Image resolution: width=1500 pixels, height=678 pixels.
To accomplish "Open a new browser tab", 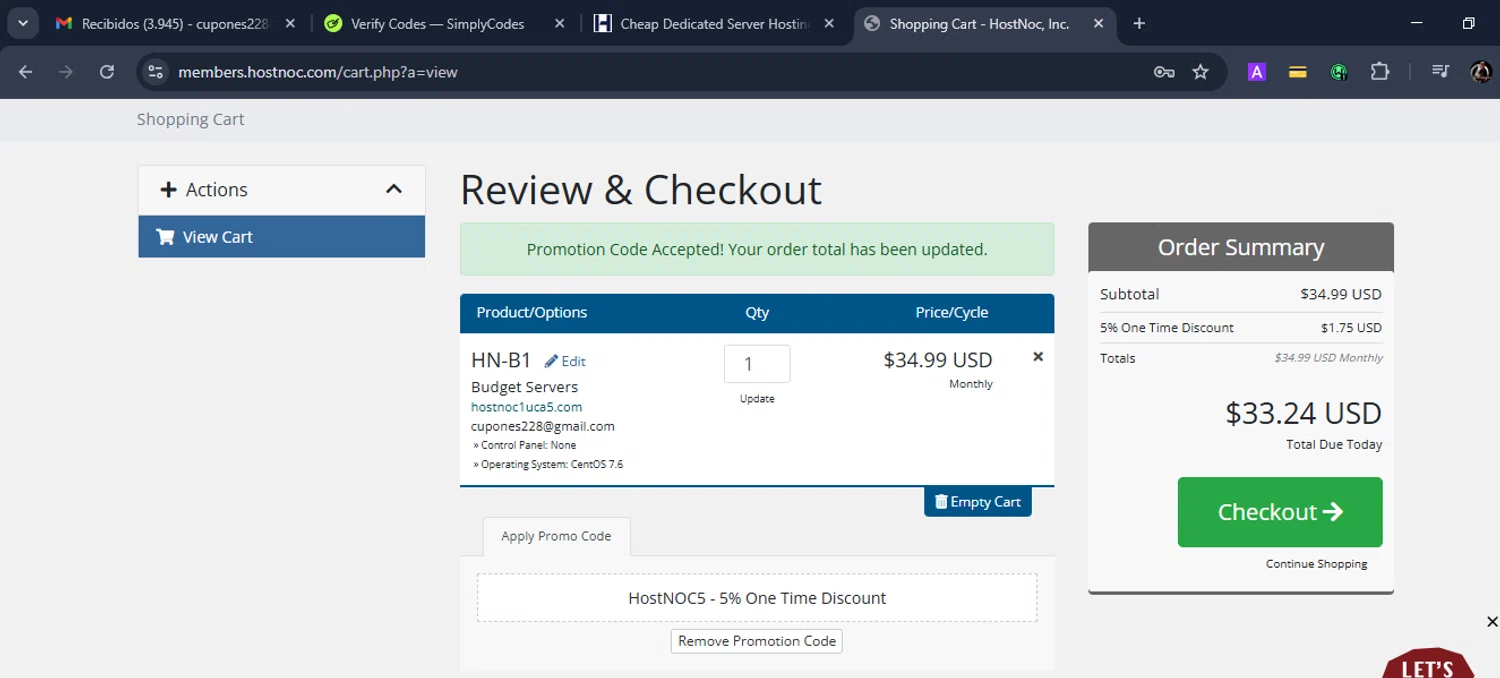I will click(1139, 23).
